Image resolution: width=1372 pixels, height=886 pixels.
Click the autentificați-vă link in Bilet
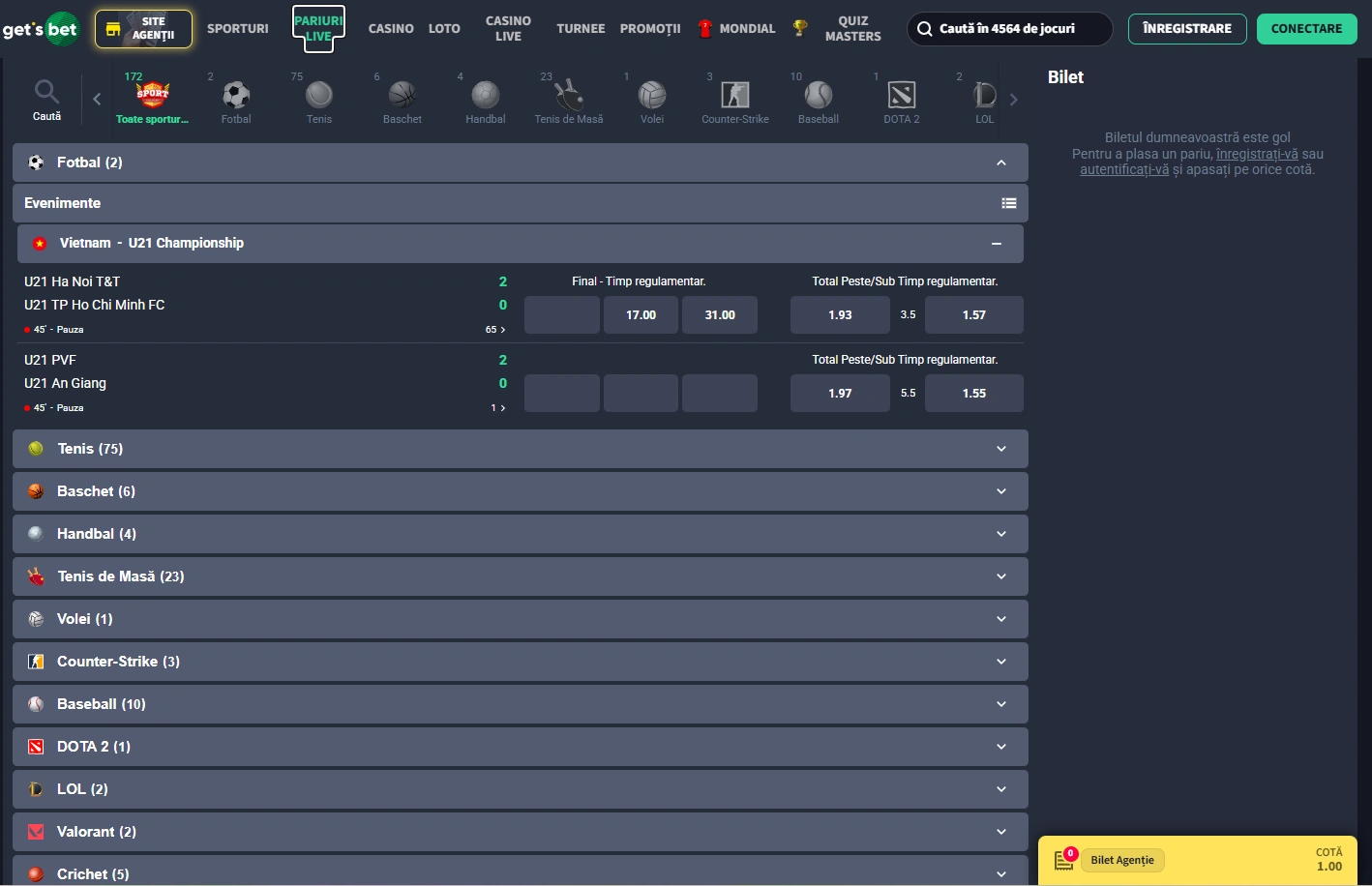pyautogui.click(x=1124, y=169)
